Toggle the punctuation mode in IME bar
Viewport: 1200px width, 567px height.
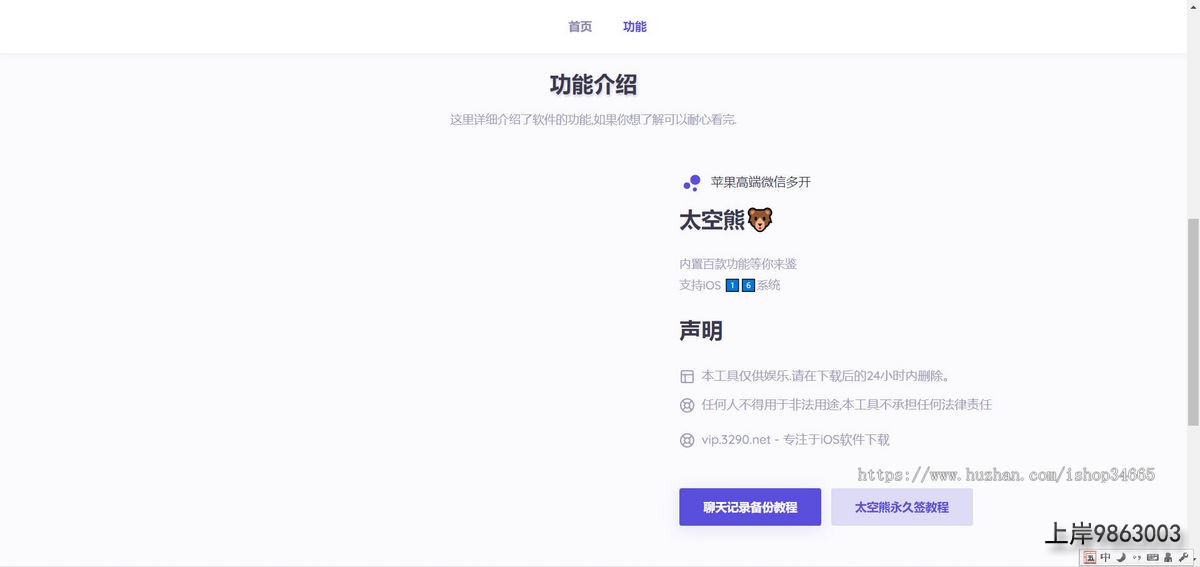click(1136, 557)
